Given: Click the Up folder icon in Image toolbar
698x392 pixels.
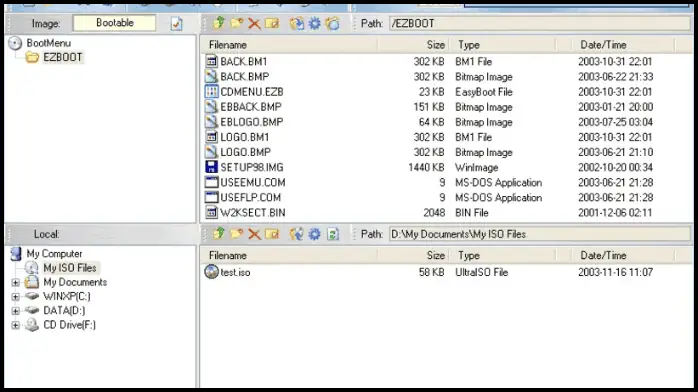Looking at the screenshot, I should [x=218, y=23].
